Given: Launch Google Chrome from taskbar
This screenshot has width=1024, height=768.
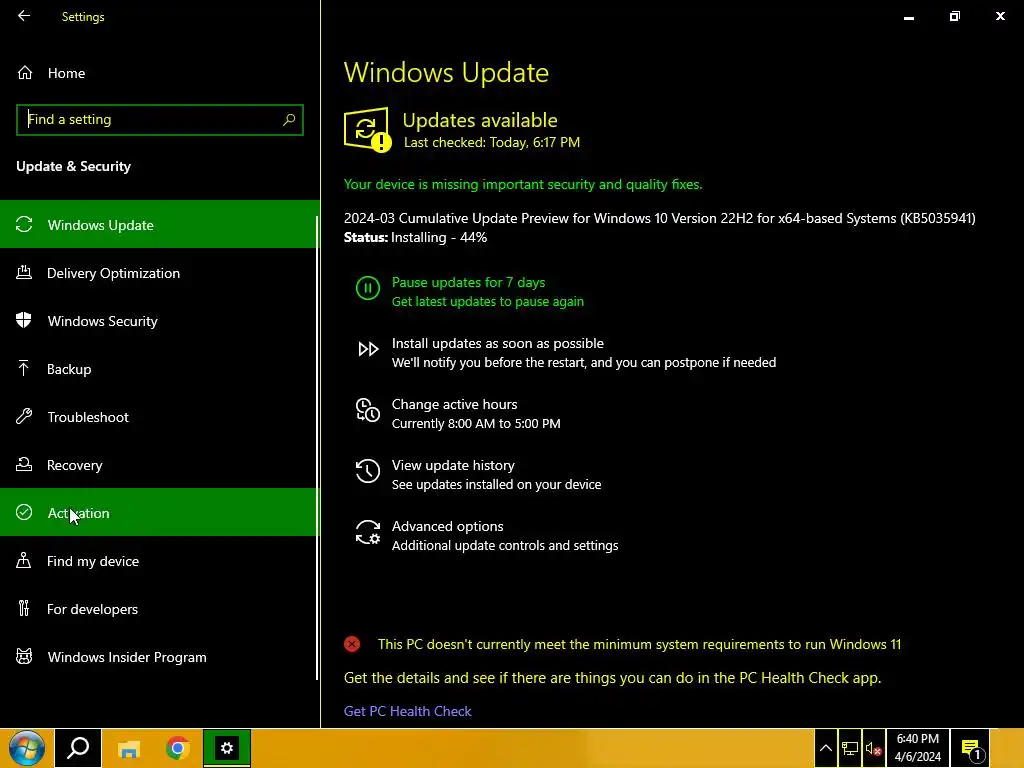Looking at the screenshot, I should (x=178, y=748).
